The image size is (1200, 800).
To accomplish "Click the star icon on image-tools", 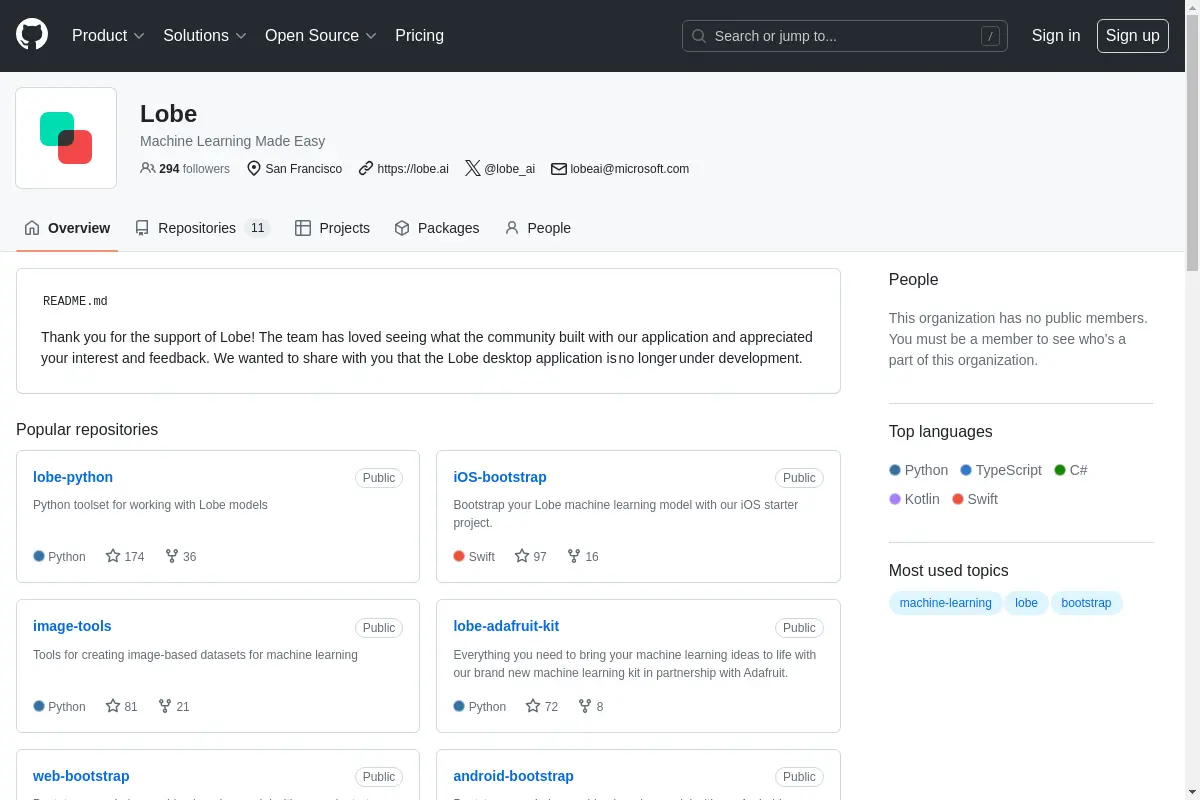I will 113,706.
